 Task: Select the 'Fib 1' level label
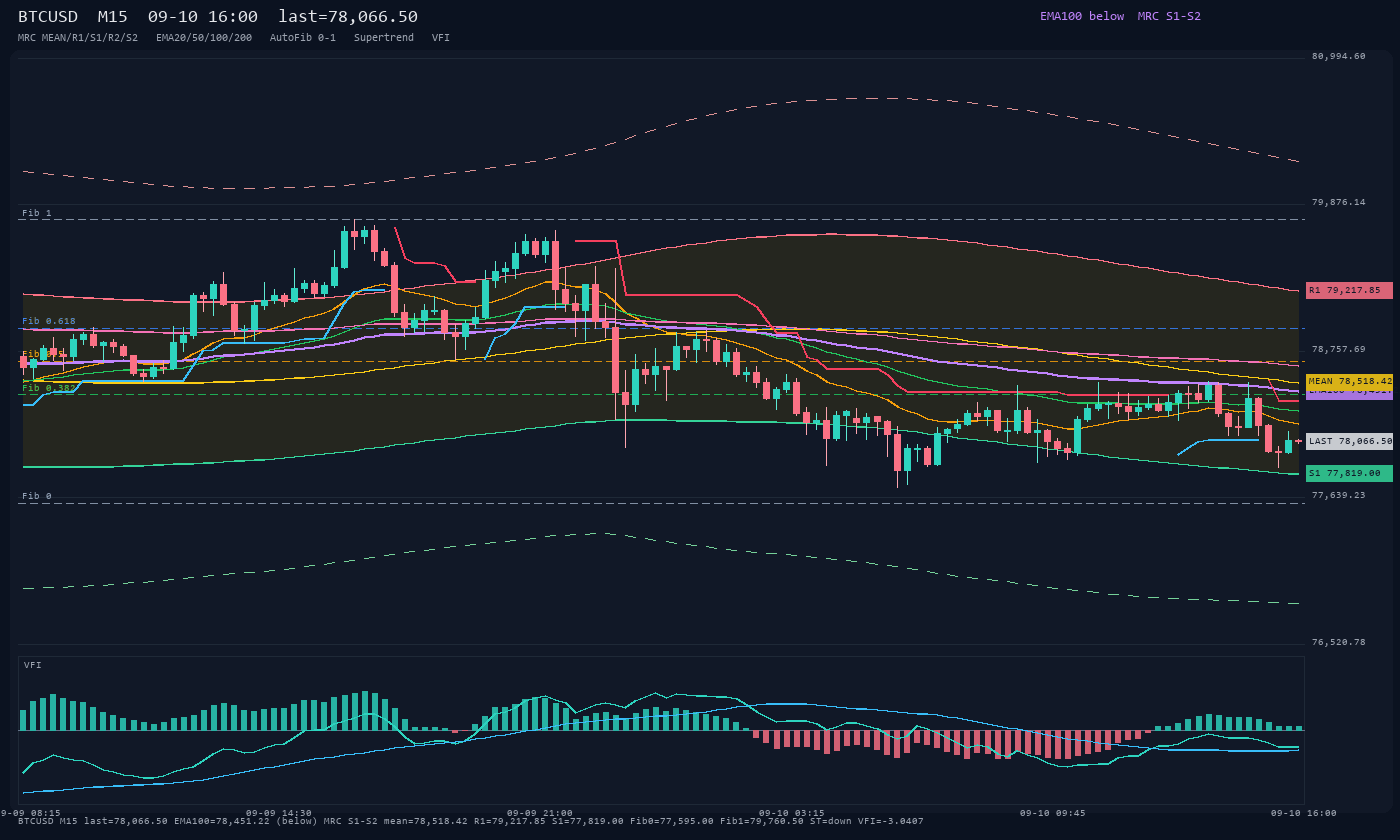[x=37, y=213]
